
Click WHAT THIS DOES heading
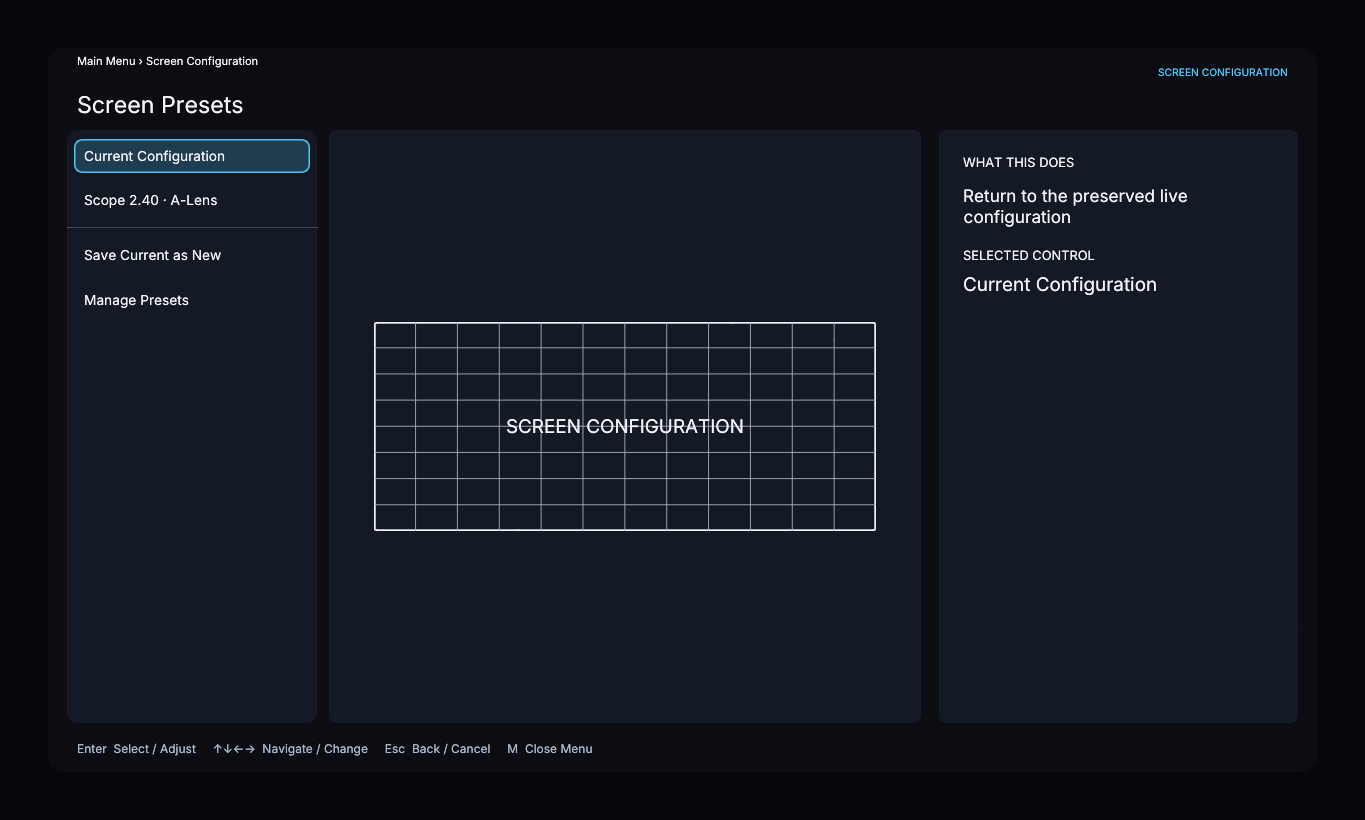(1018, 162)
